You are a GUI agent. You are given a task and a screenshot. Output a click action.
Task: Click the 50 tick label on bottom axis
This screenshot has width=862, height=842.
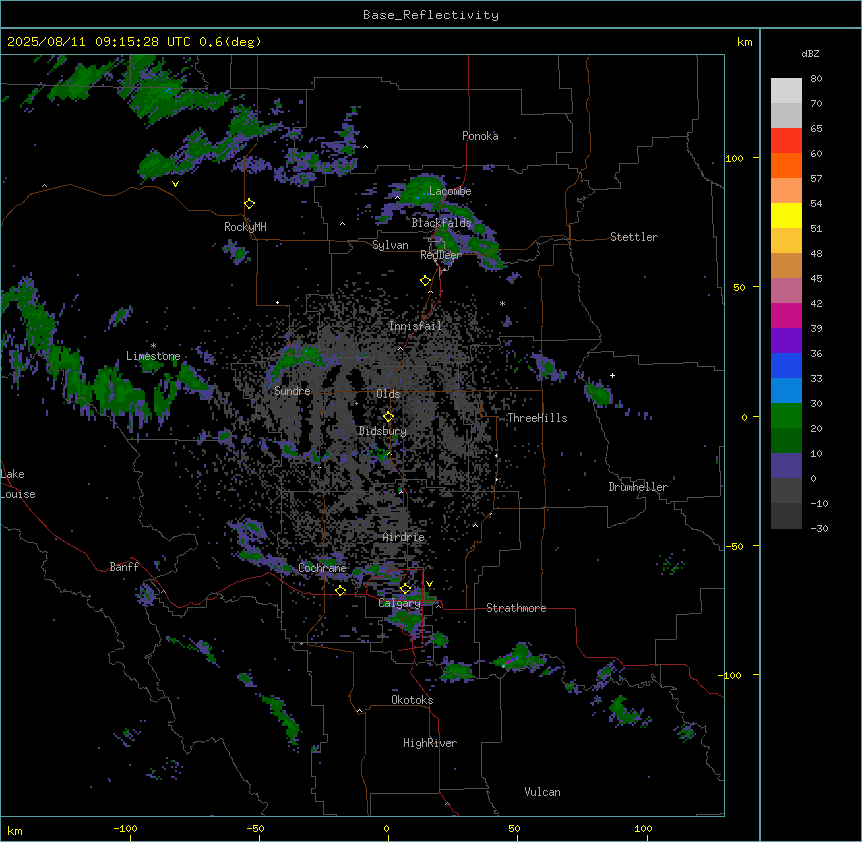(x=514, y=828)
